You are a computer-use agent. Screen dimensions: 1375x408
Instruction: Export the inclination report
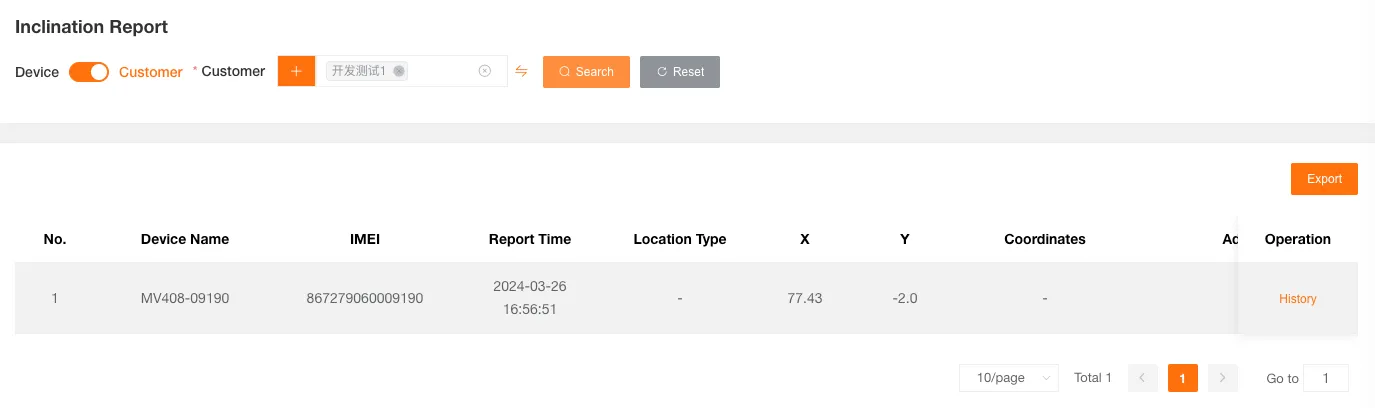[1324, 179]
